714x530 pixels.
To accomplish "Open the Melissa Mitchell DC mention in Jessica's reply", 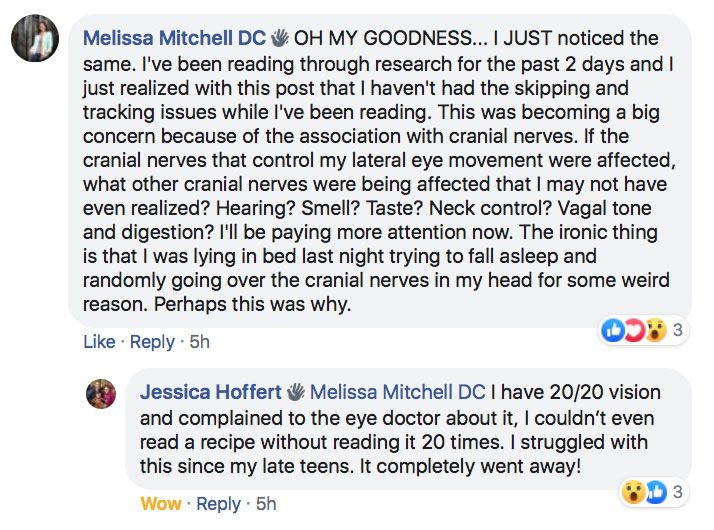I will [397, 390].
